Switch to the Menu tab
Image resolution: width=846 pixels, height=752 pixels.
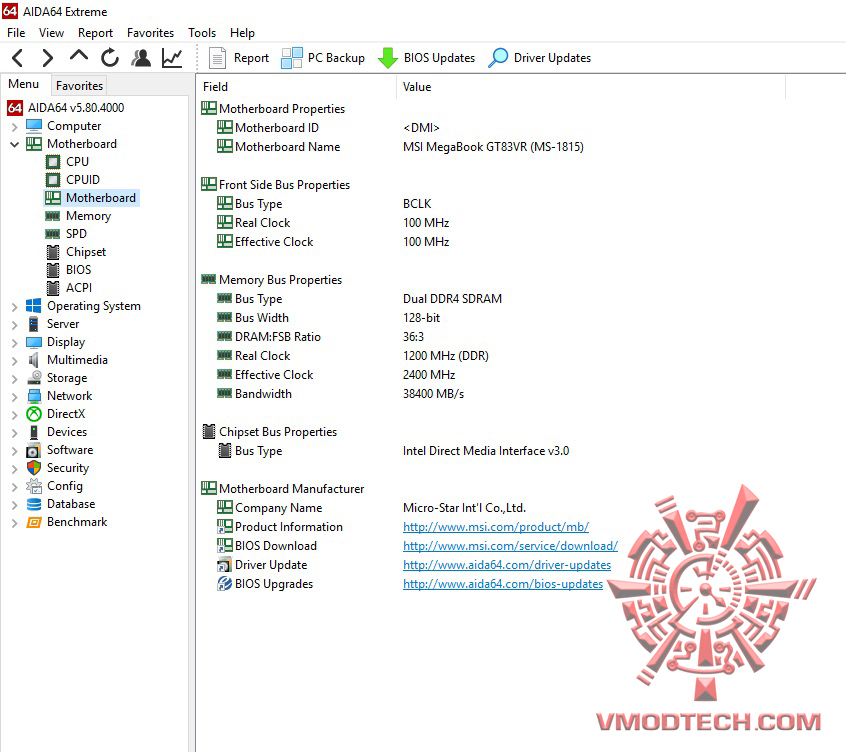tap(23, 84)
